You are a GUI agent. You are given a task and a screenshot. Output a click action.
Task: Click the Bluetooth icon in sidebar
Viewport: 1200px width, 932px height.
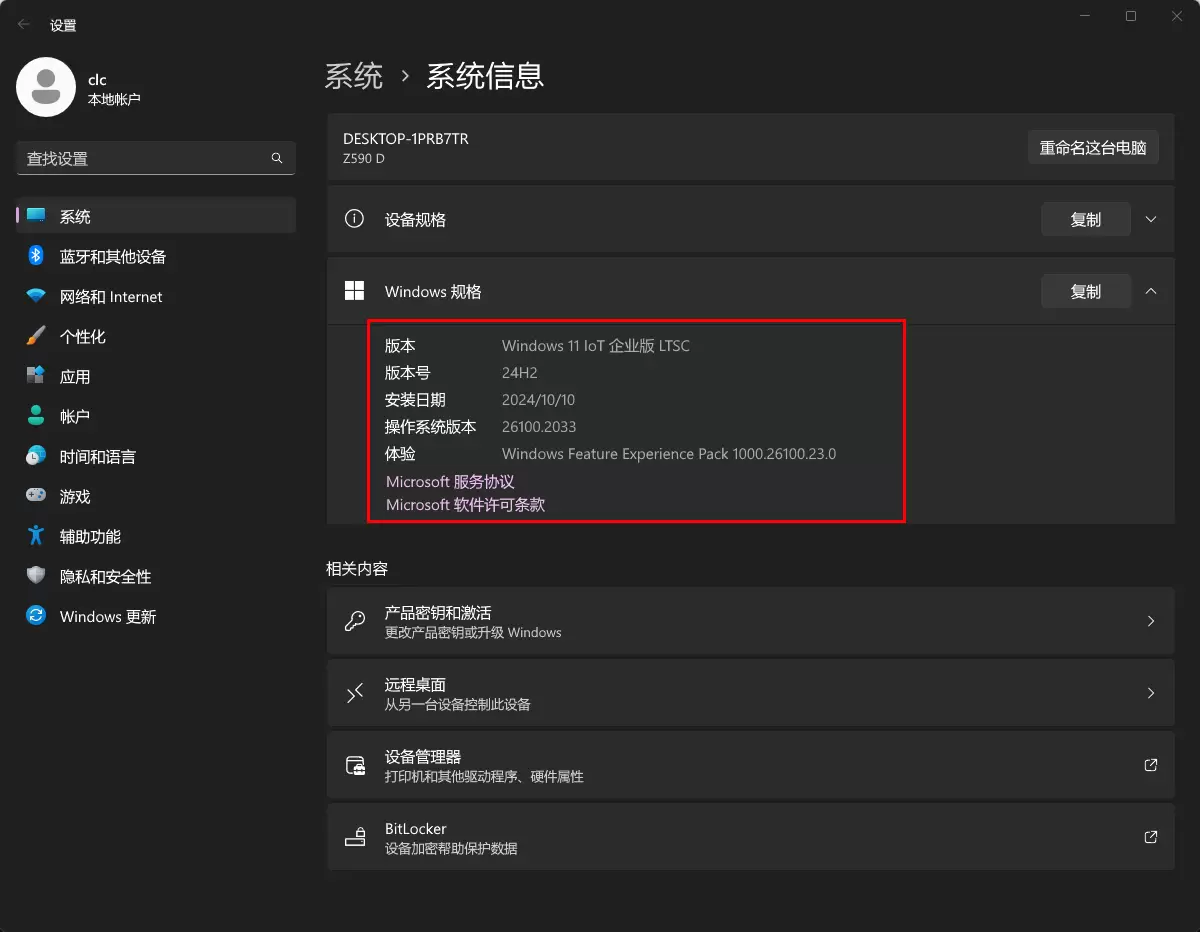point(36,256)
